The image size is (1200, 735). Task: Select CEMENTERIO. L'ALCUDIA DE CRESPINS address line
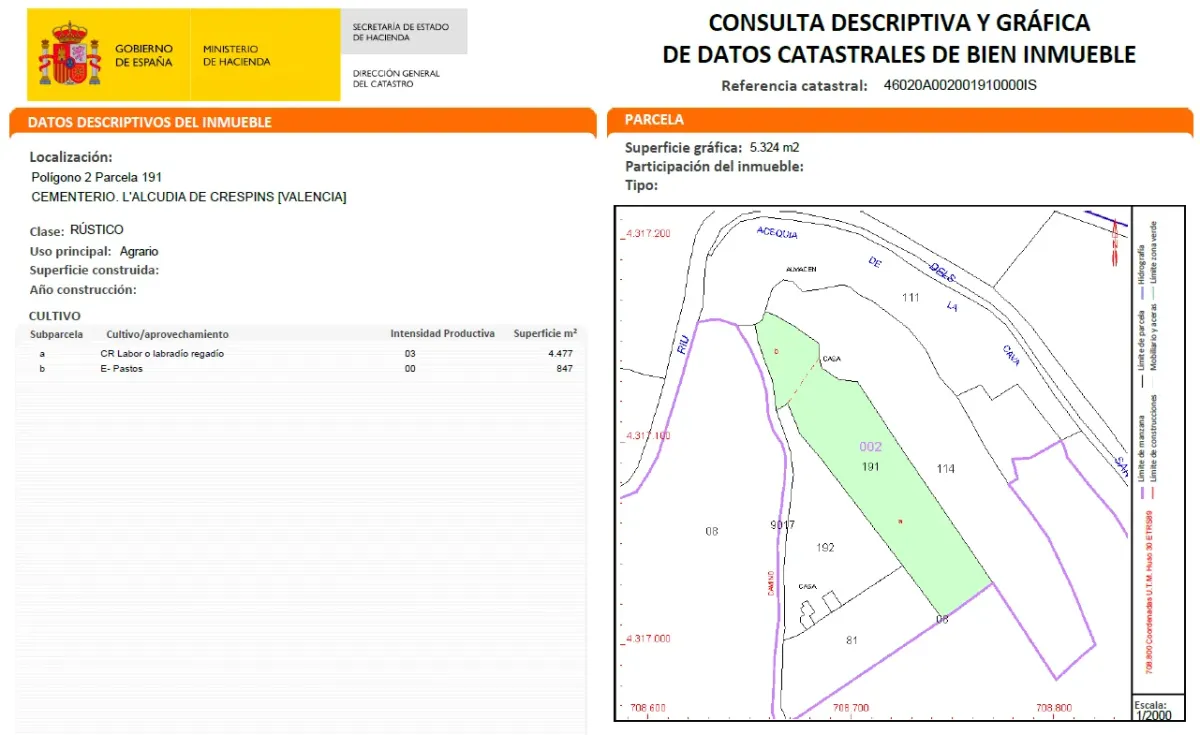(189, 197)
